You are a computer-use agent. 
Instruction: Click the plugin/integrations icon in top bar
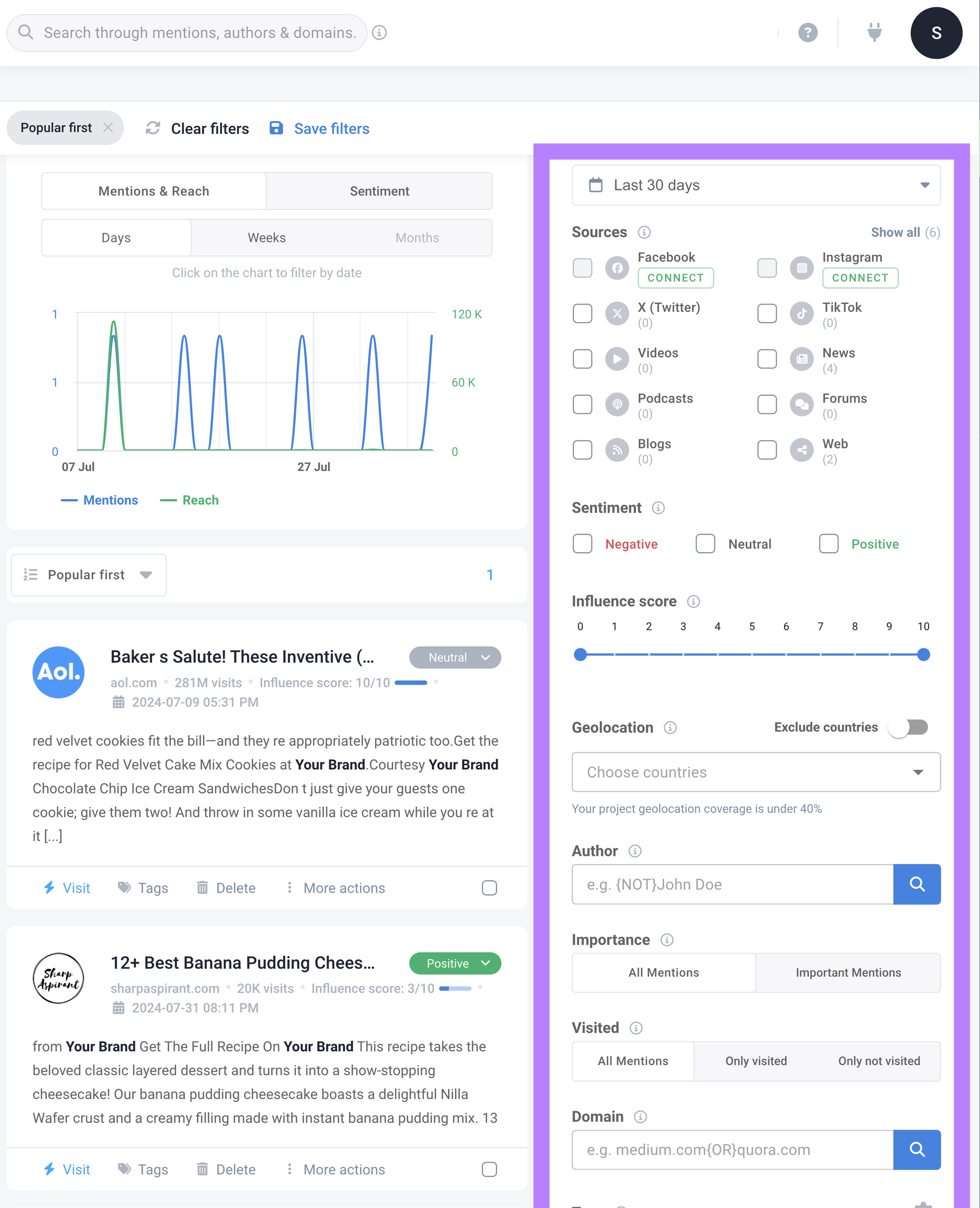(874, 33)
